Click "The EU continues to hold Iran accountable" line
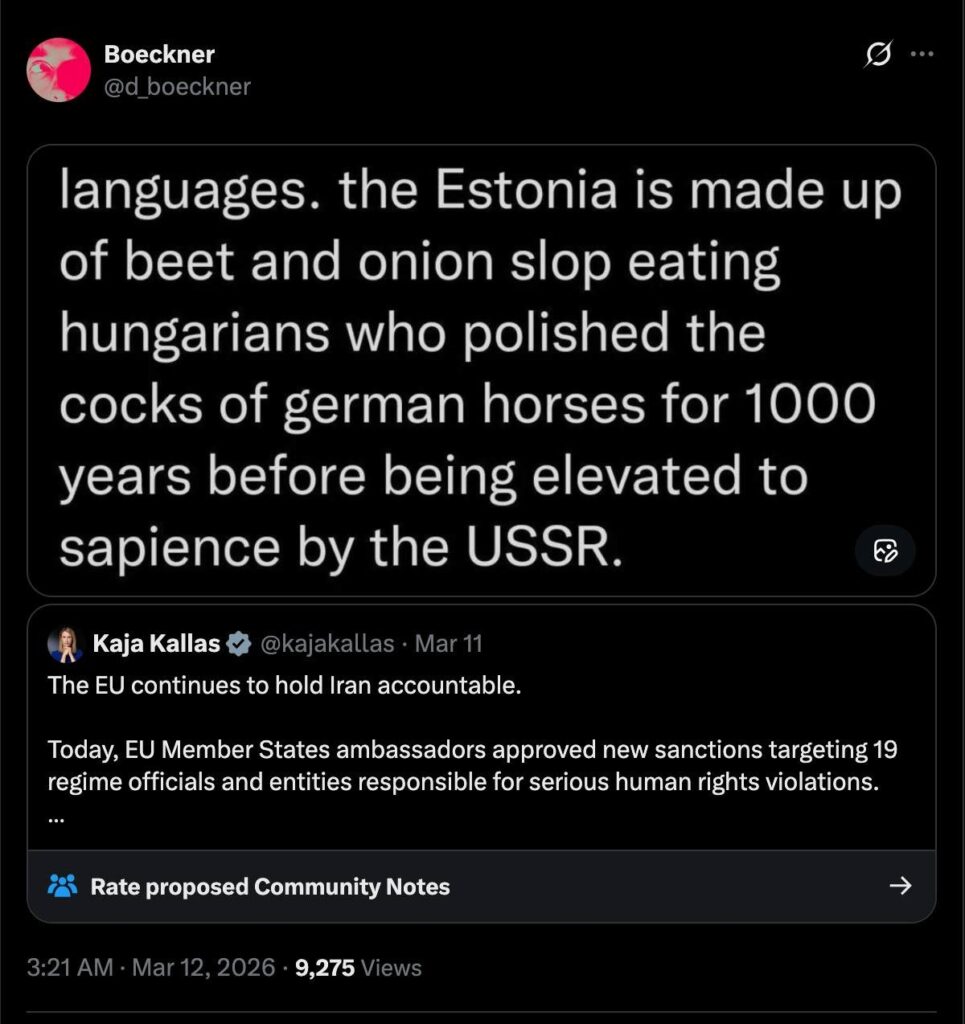This screenshot has width=965, height=1024. coord(285,687)
